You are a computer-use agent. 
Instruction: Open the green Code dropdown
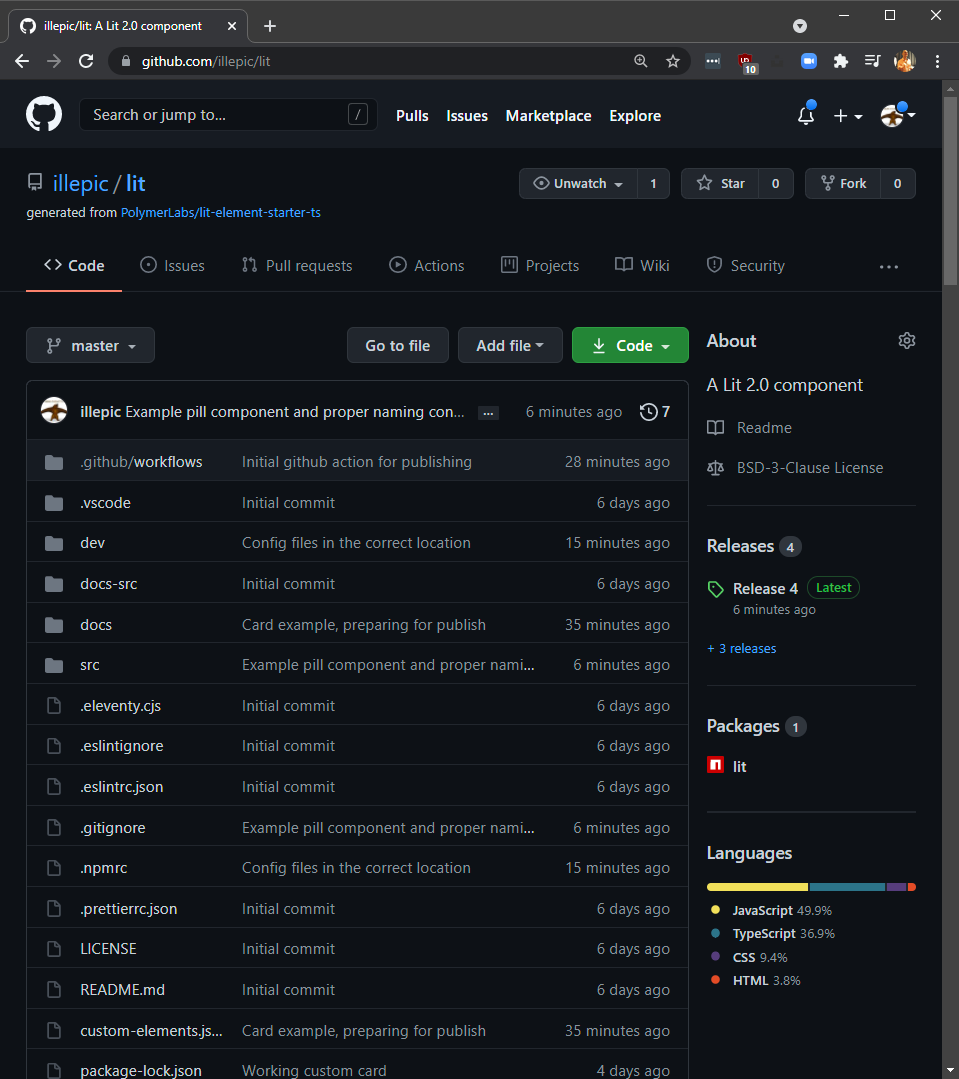pyautogui.click(x=630, y=345)
